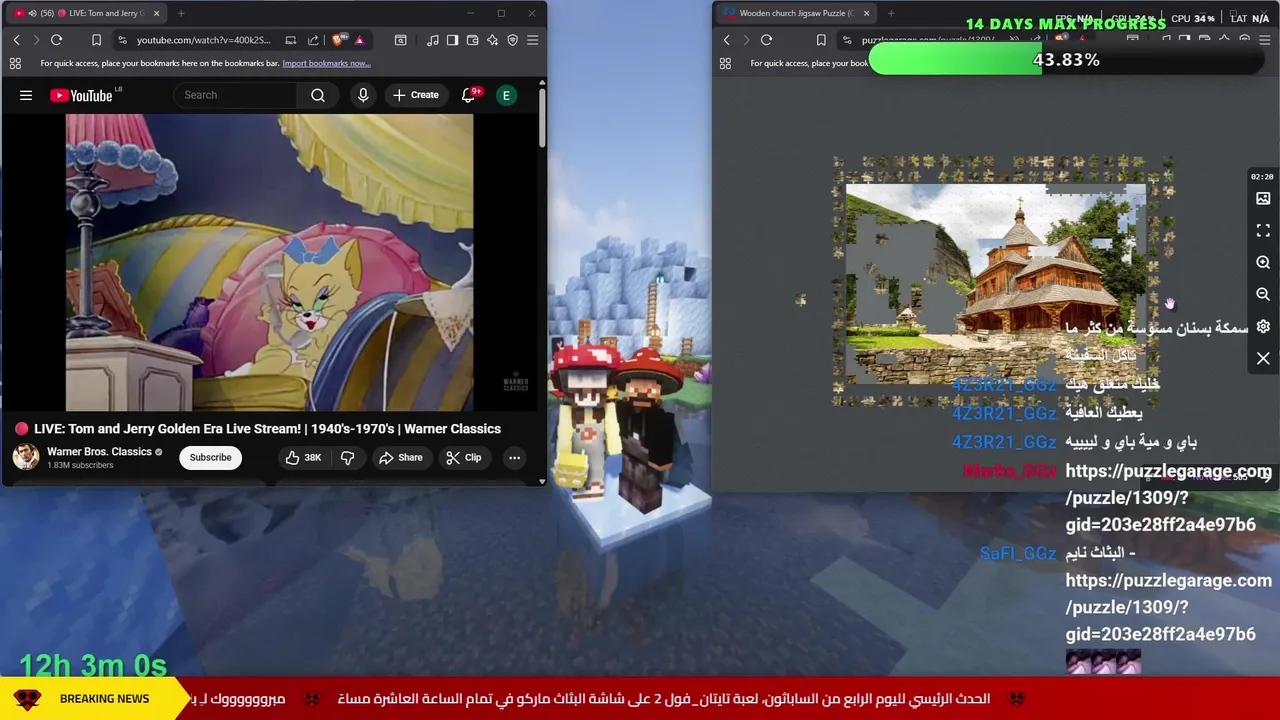Open apps grid in puzzle window bookmarks bar
Screen dimensions: 1280x720
click(x=725, y=63)
